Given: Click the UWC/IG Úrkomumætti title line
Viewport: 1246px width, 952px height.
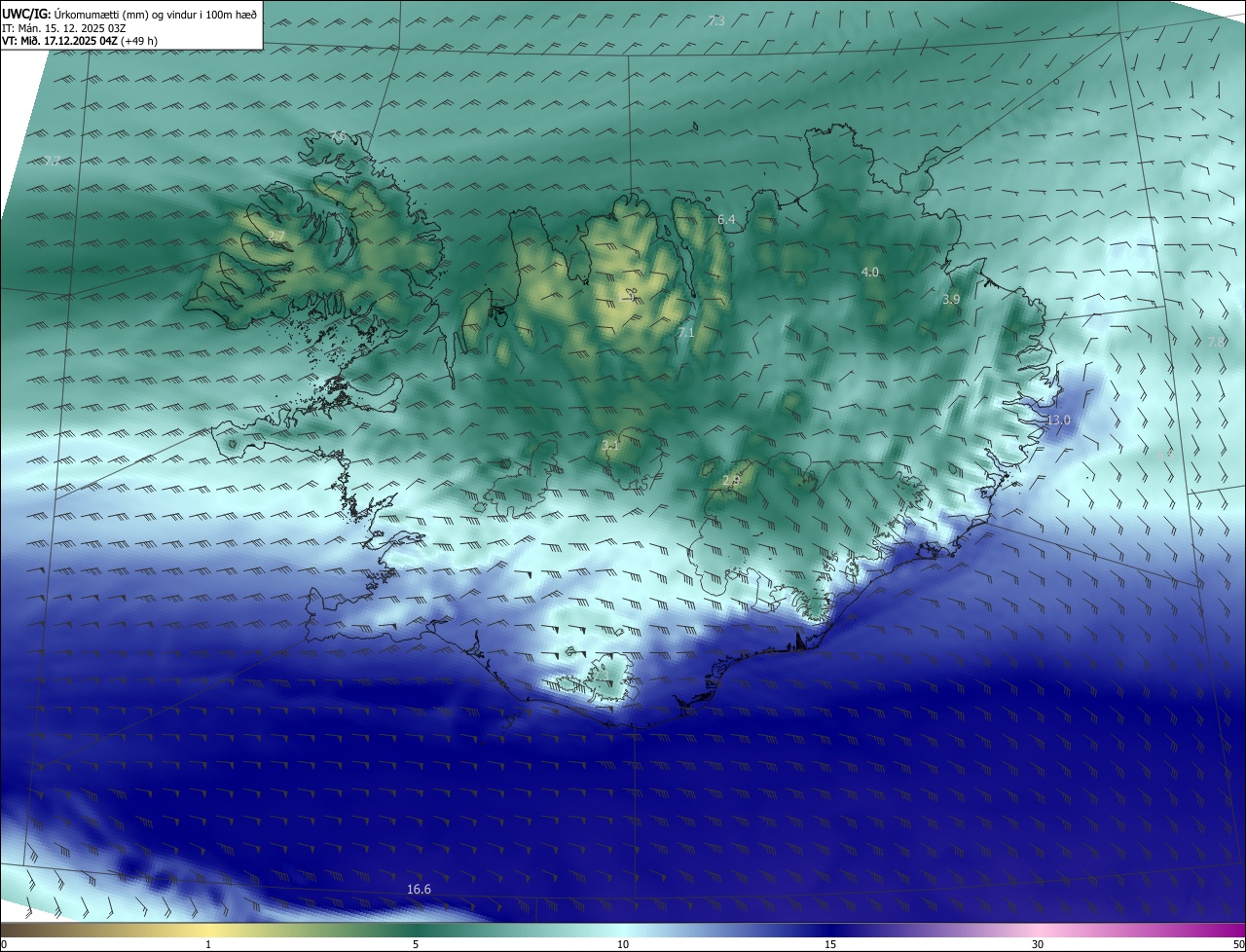Looking at the screenshot, I should point(129,13).
